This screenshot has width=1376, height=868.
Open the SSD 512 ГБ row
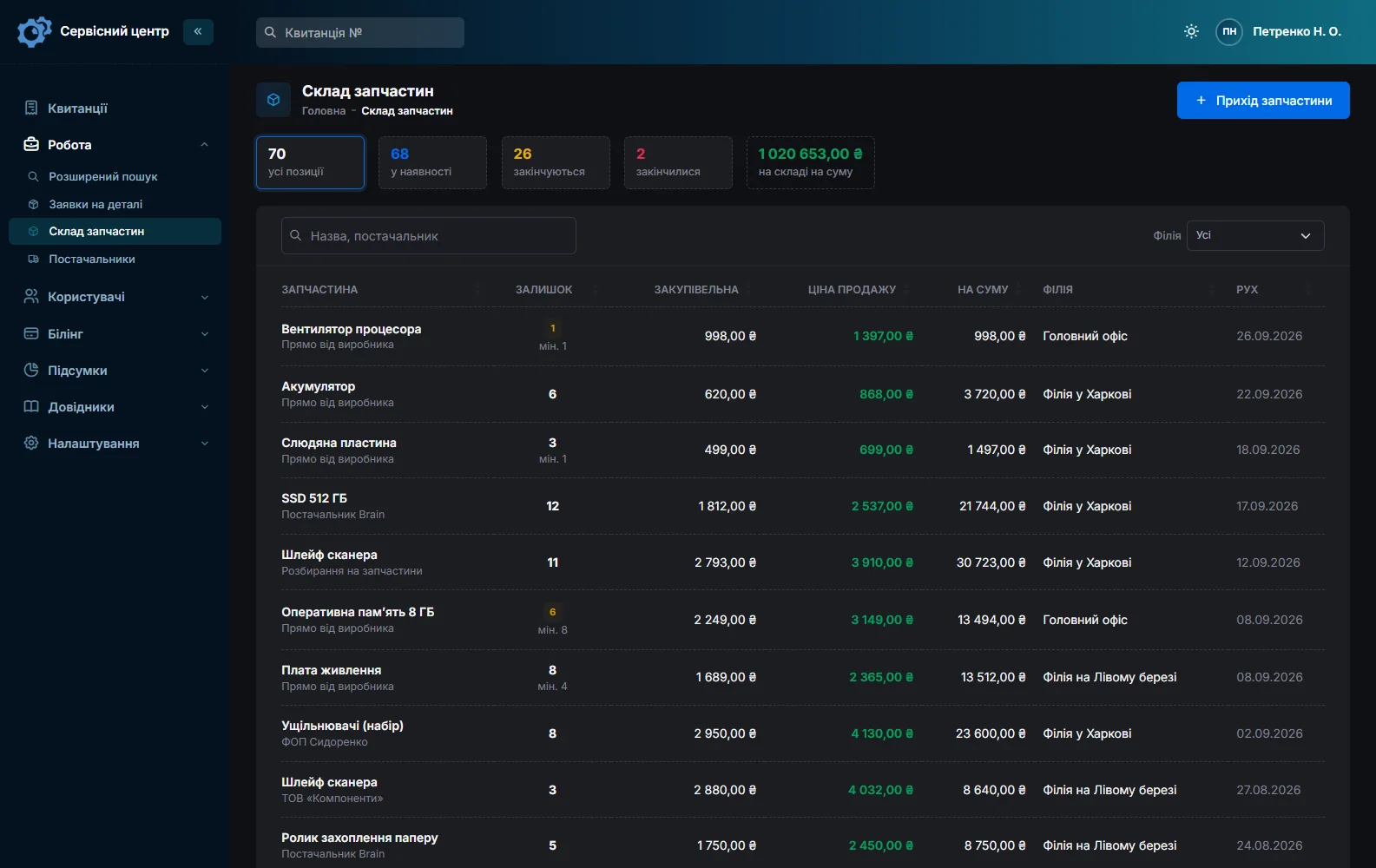(803, 506)
